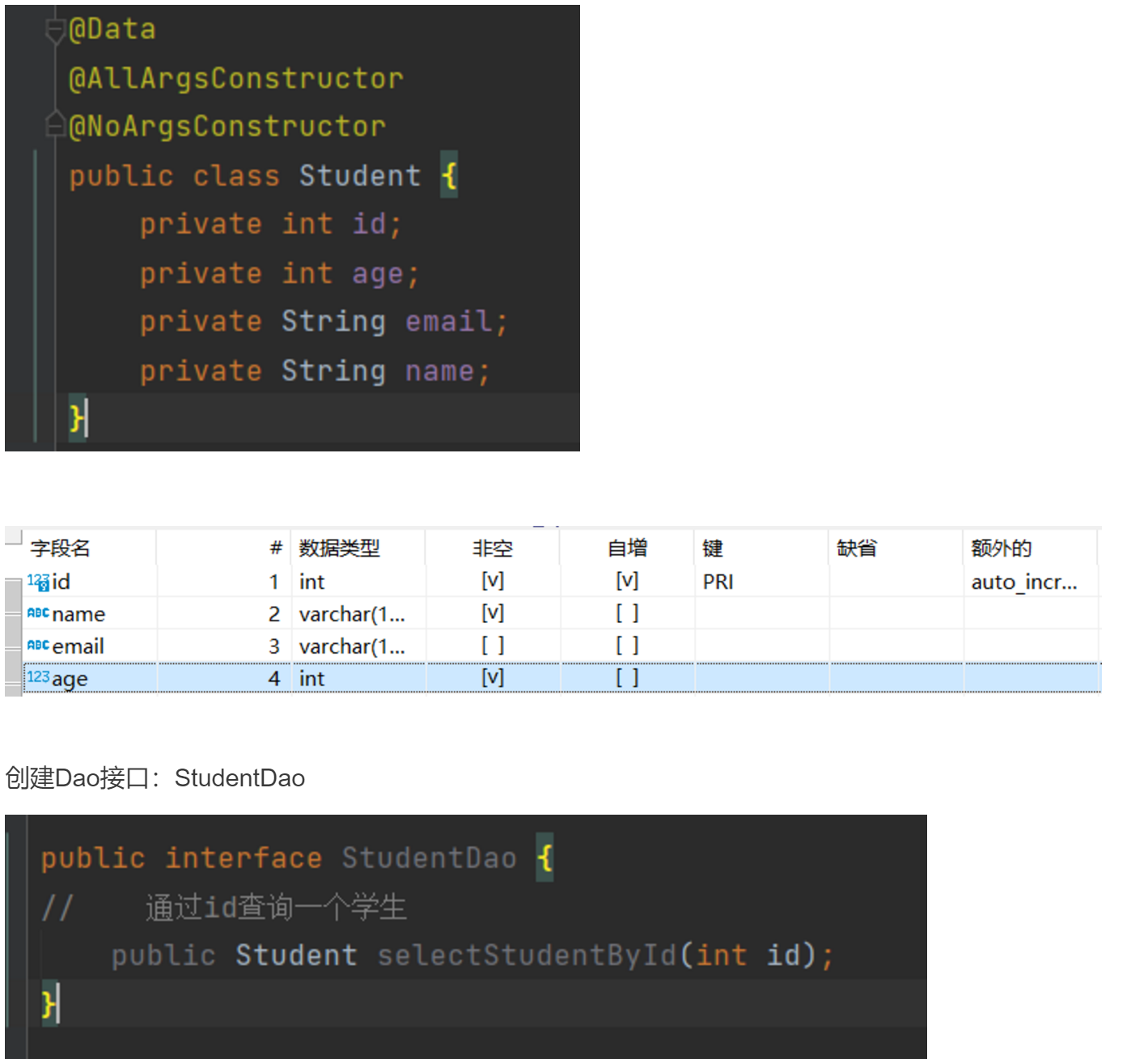The image size is (1148, 1059).
Task: Click the ABC string icon beside name
Action: (38, 613)
